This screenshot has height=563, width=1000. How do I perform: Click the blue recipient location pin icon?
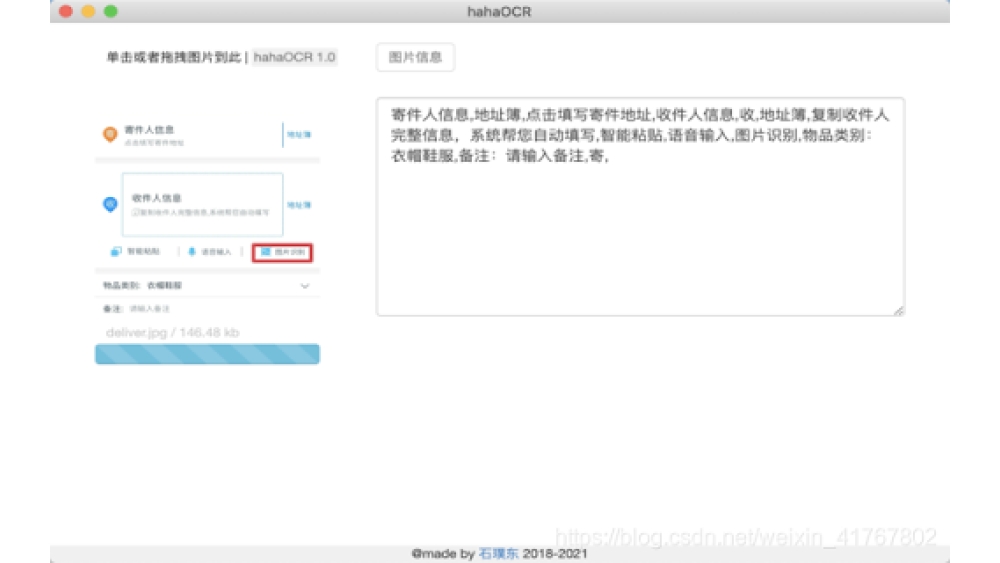110,204
